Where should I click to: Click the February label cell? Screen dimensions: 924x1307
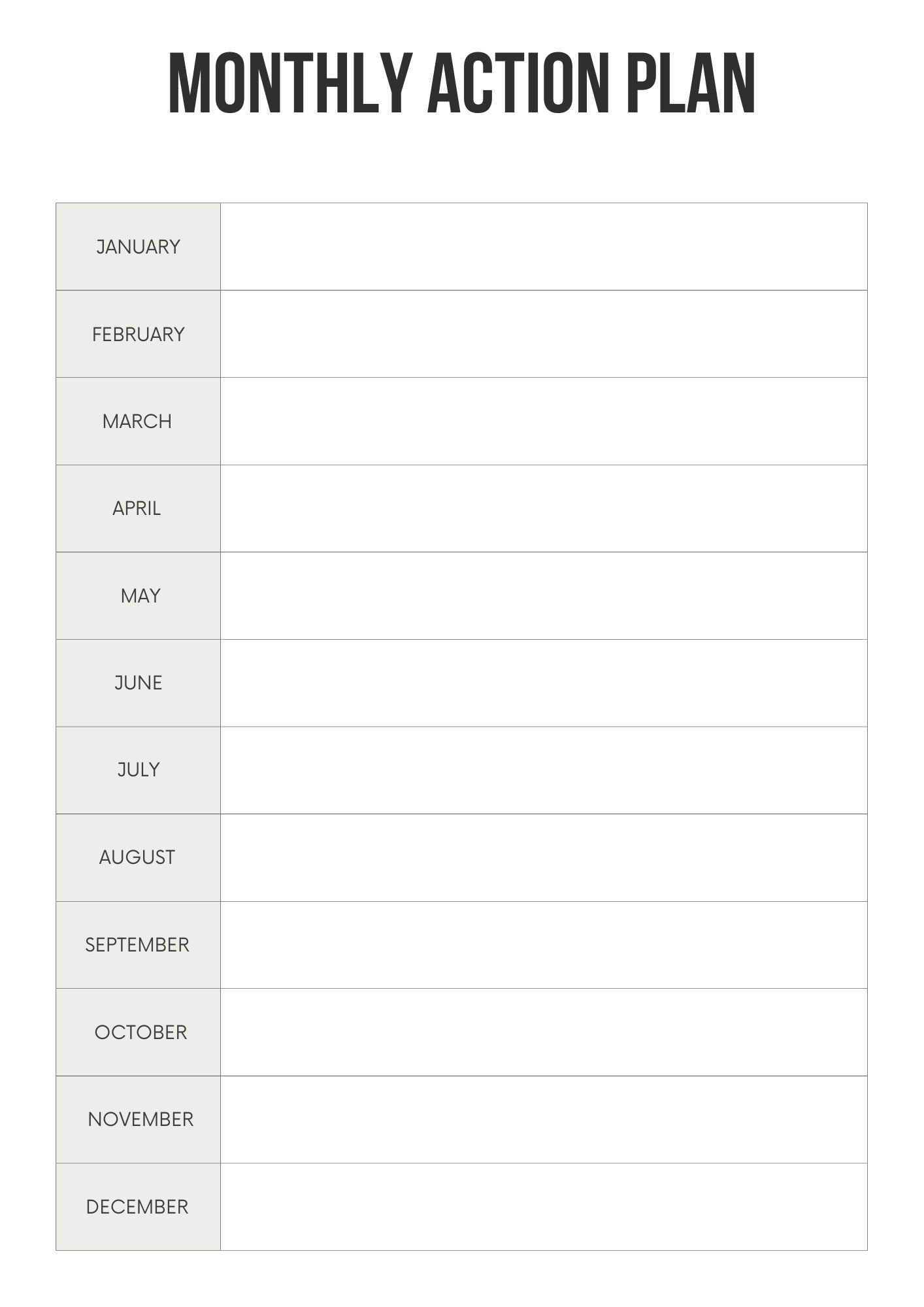point(138,334)
